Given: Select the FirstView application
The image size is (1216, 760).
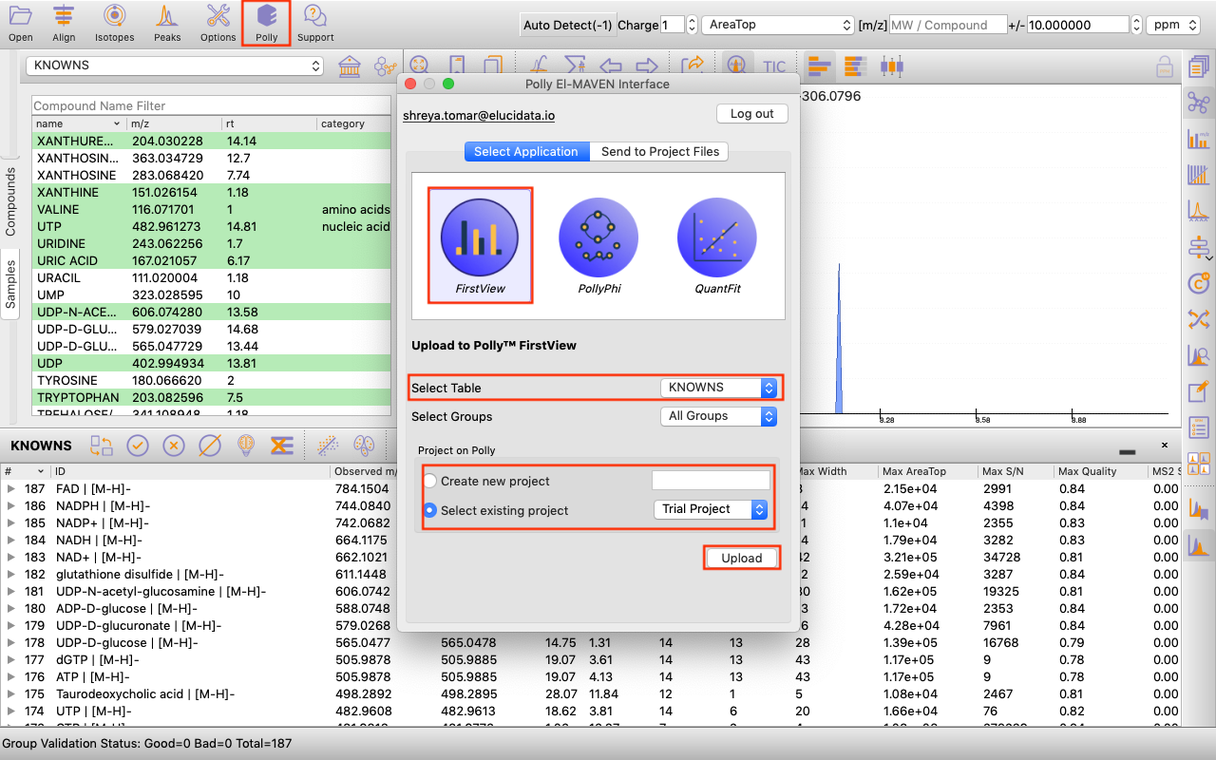Looking at the screenshot, I should pos(480,246).
